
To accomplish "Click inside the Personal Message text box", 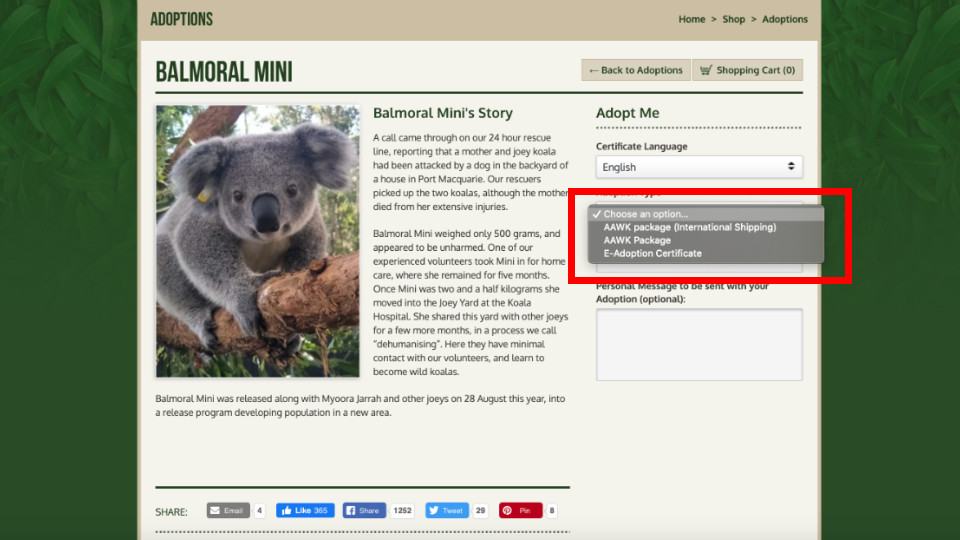I will click(699, 344).
